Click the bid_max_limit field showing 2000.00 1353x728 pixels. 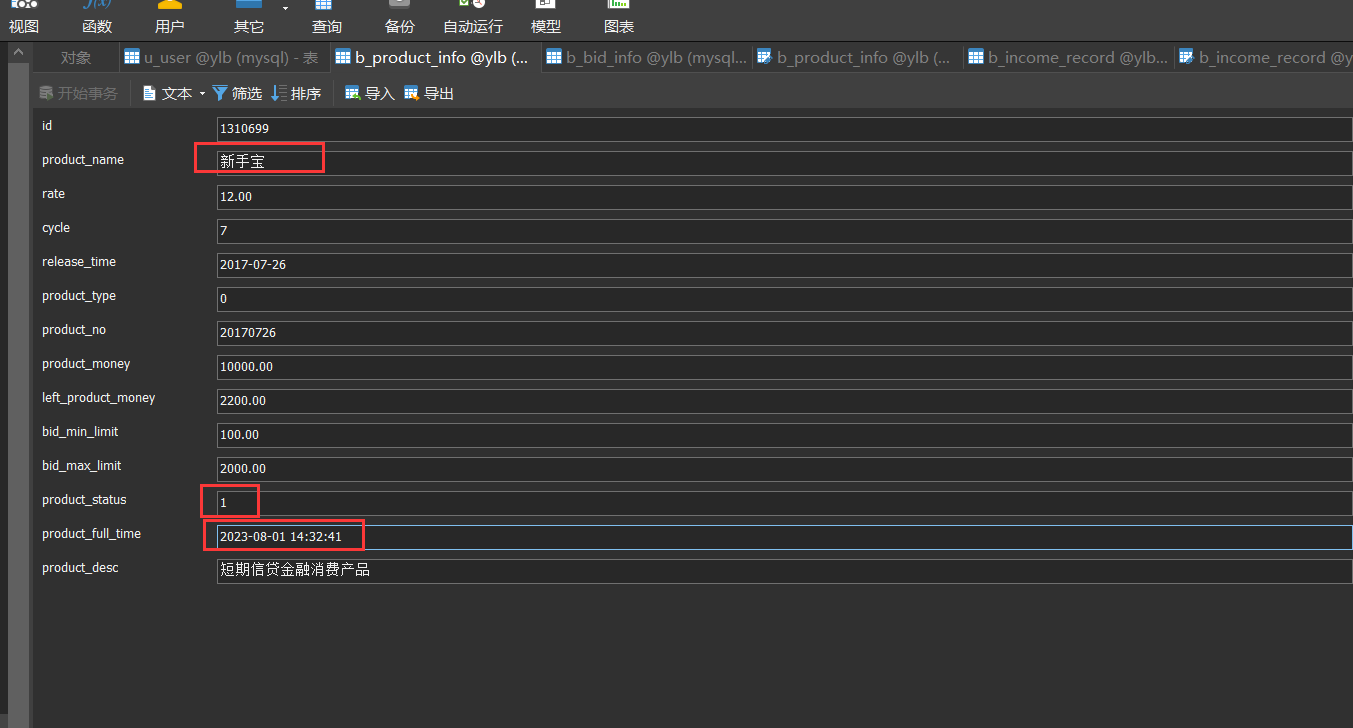click(x=784, y=469)
